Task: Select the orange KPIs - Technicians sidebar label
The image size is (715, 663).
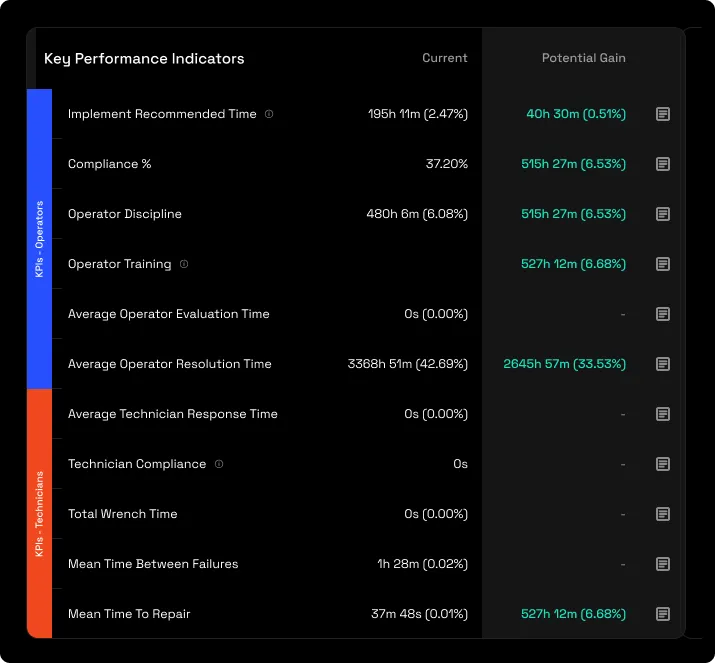Action: 39,513
